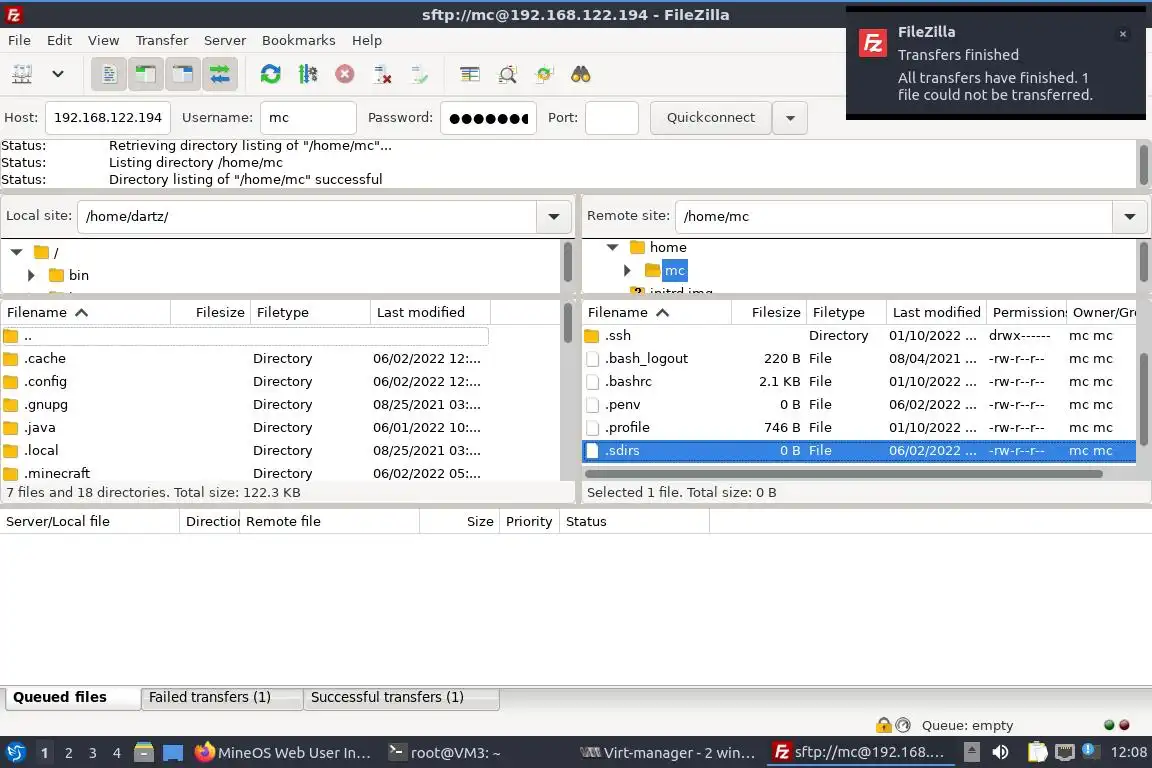Open the Help menu

coord(367,40)
